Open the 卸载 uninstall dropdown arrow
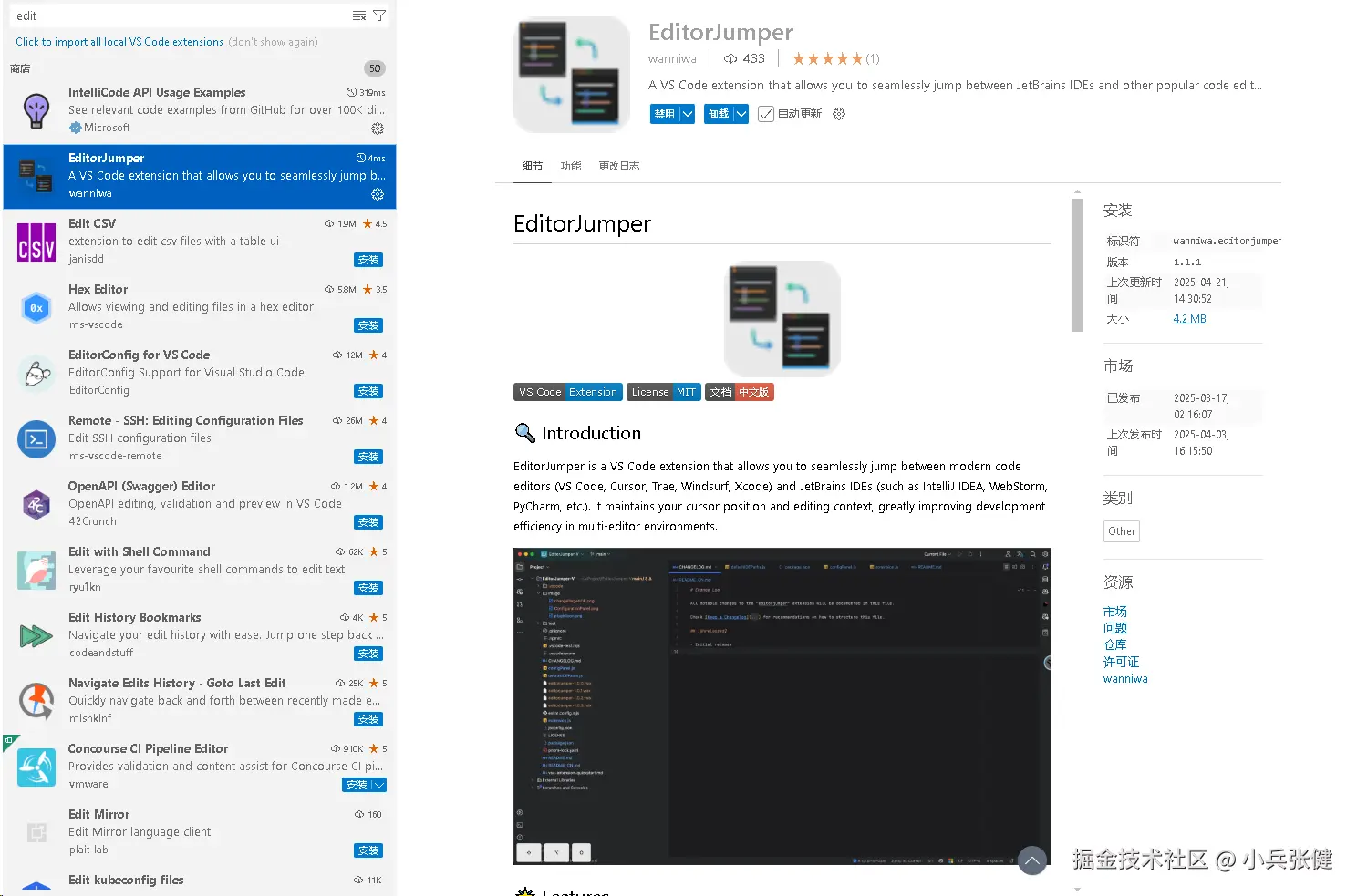This screenshot has height=896, width=1357. (741, 114)
